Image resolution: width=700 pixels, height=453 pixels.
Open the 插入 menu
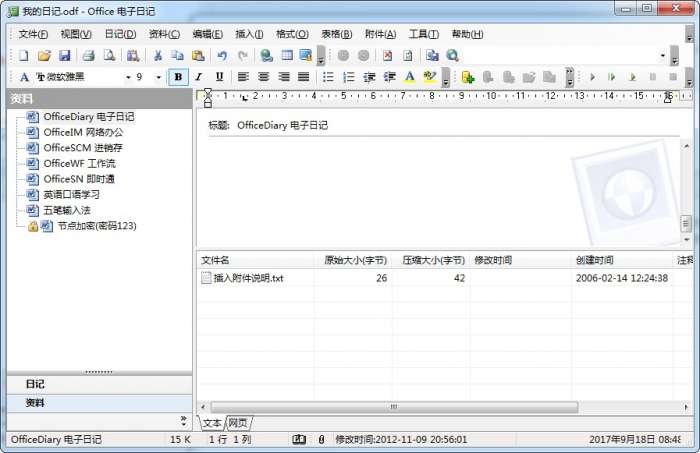249,34
